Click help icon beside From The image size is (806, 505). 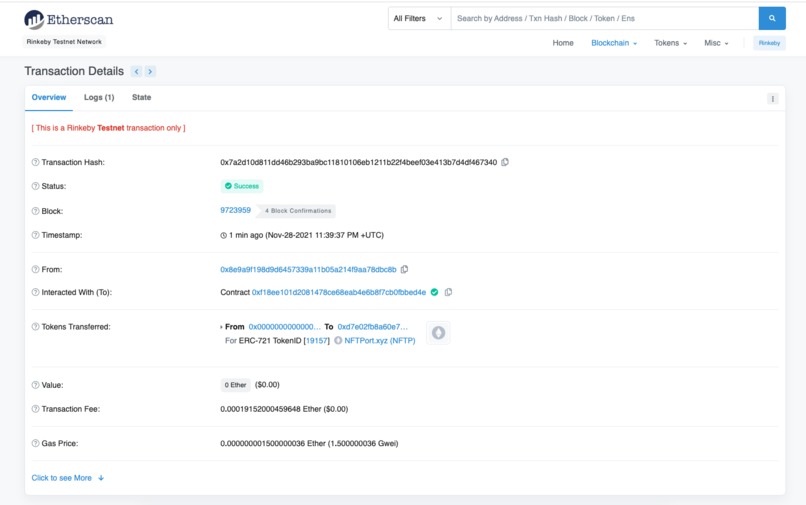point(35,269)
